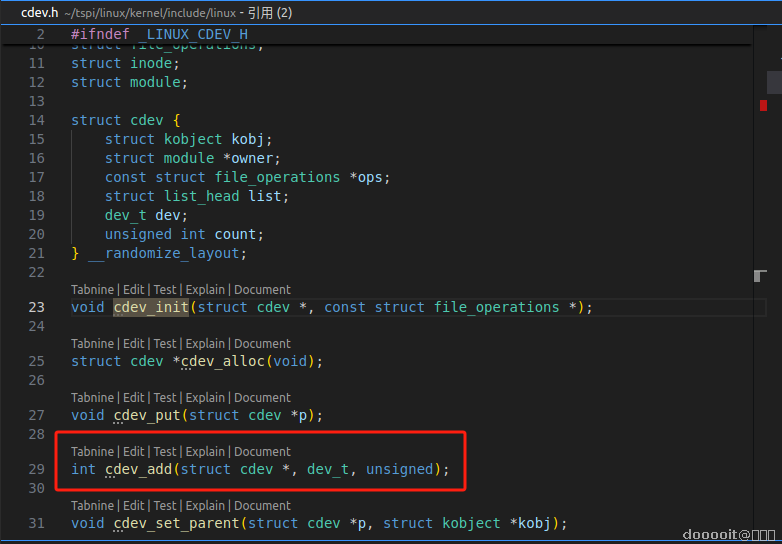Click Edit code lens above cdev_set_parent

click(x=133, y=505)
